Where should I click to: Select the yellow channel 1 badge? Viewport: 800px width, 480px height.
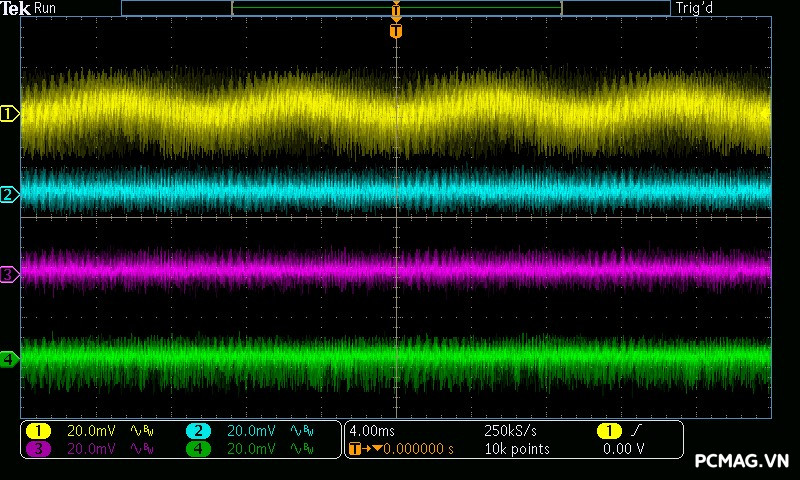38,430
